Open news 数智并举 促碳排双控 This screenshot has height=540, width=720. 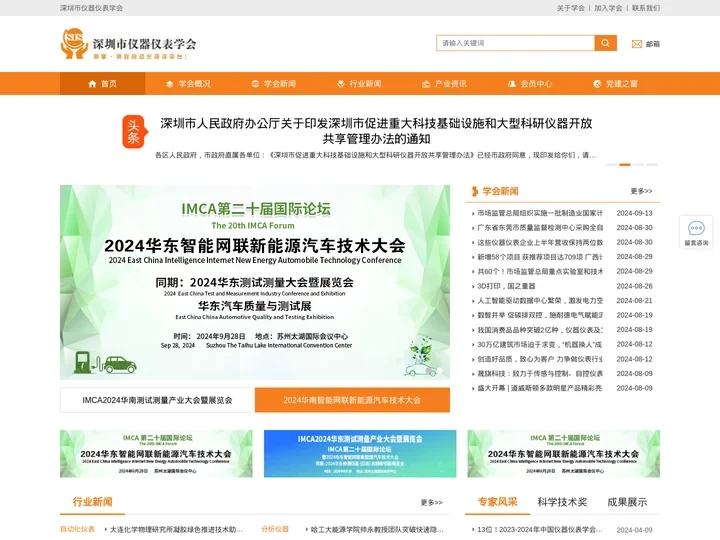coord(540,315)
